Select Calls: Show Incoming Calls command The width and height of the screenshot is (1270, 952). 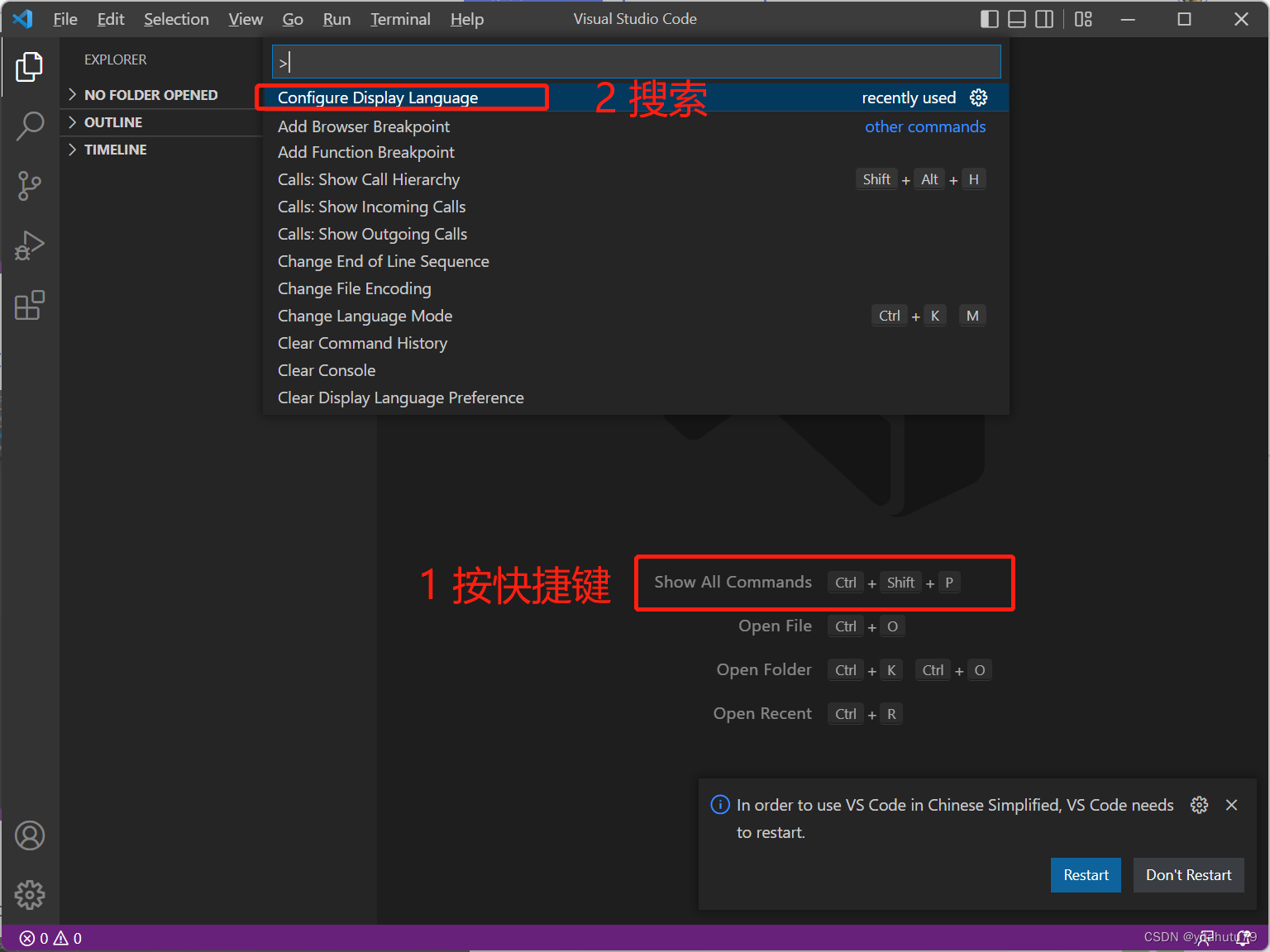pyautogui.click(x=636, y=207)
